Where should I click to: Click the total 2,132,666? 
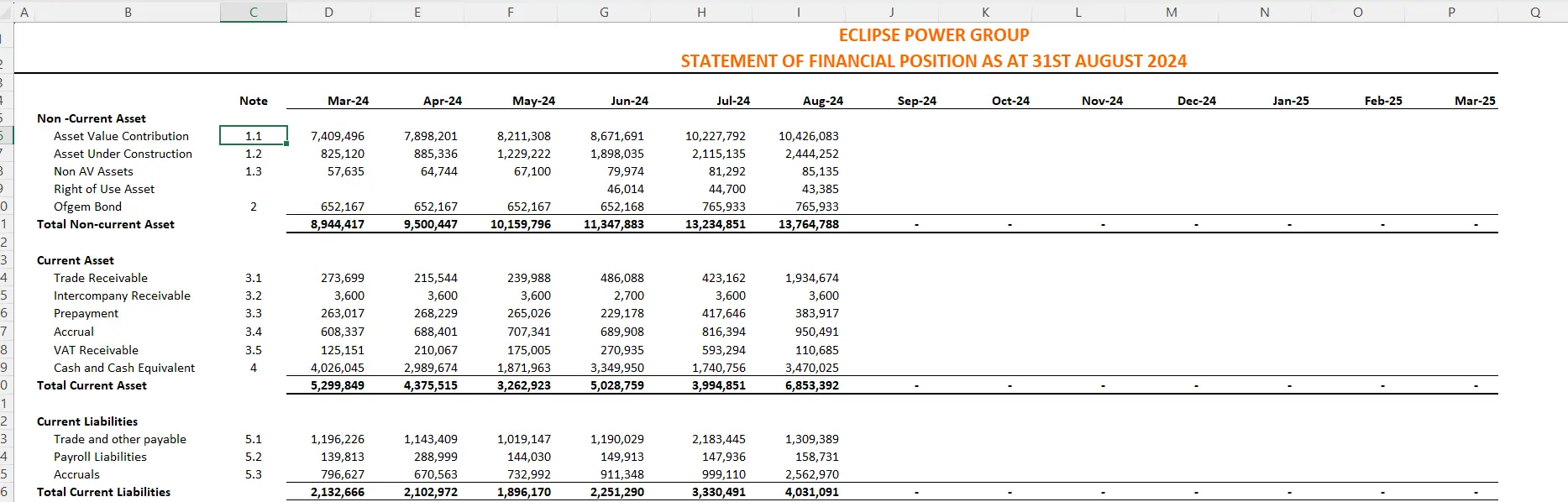click(x=338, y=492)
